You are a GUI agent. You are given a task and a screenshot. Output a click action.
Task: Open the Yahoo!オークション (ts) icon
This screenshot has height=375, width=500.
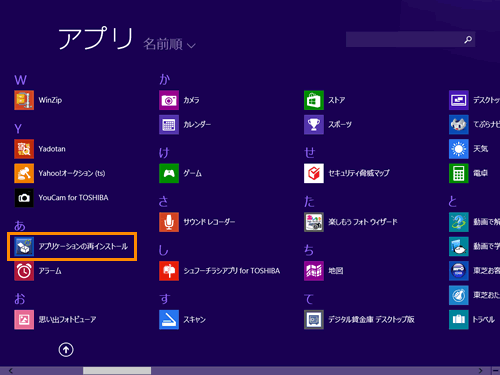pyautogui.click(x=24, y=173)
